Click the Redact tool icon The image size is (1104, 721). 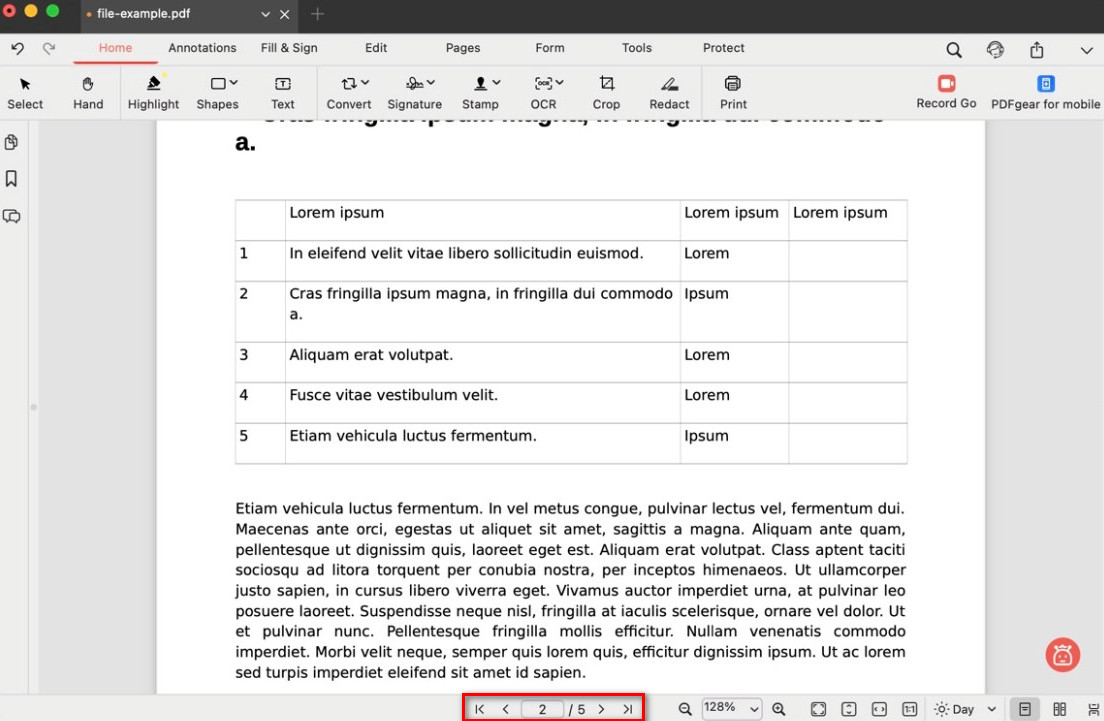tap(669, 90)
